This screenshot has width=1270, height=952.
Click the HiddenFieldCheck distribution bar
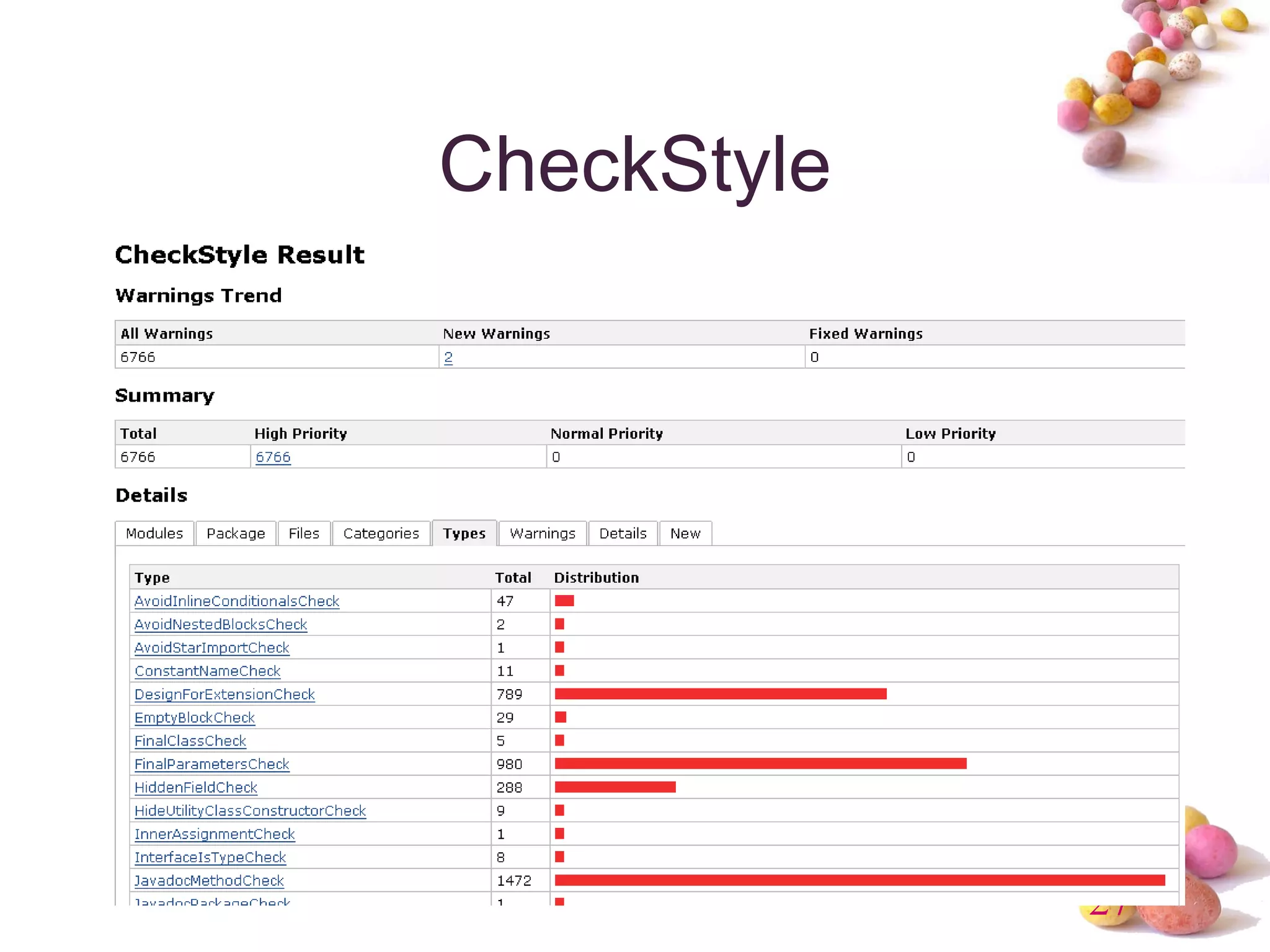click(x=615, y=787)
